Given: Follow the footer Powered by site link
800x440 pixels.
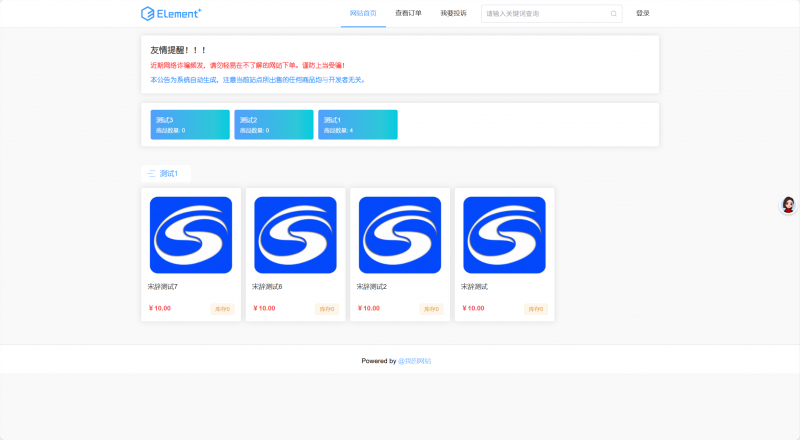Looking at the screenshot, I should [415, 361].
